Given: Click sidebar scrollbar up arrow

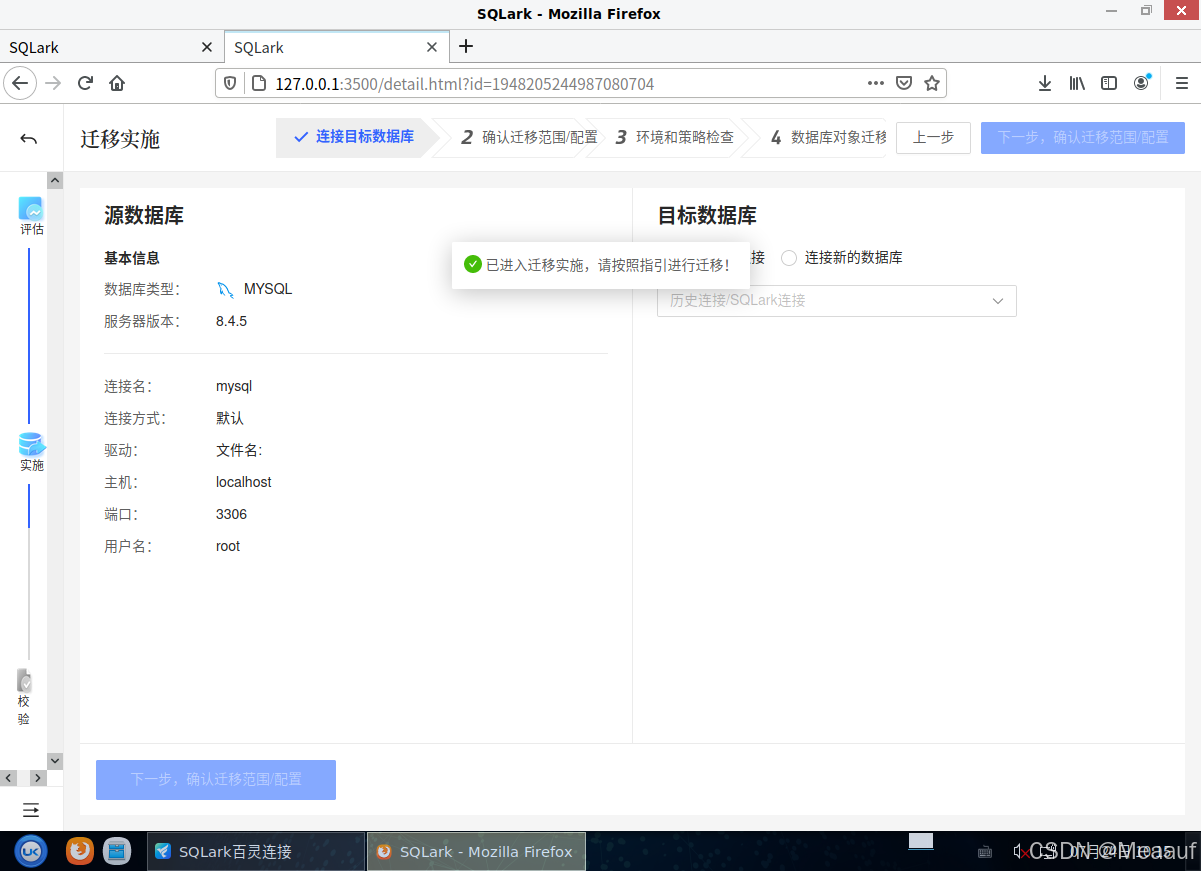Looking at the screenshot, I should point(55,181).
